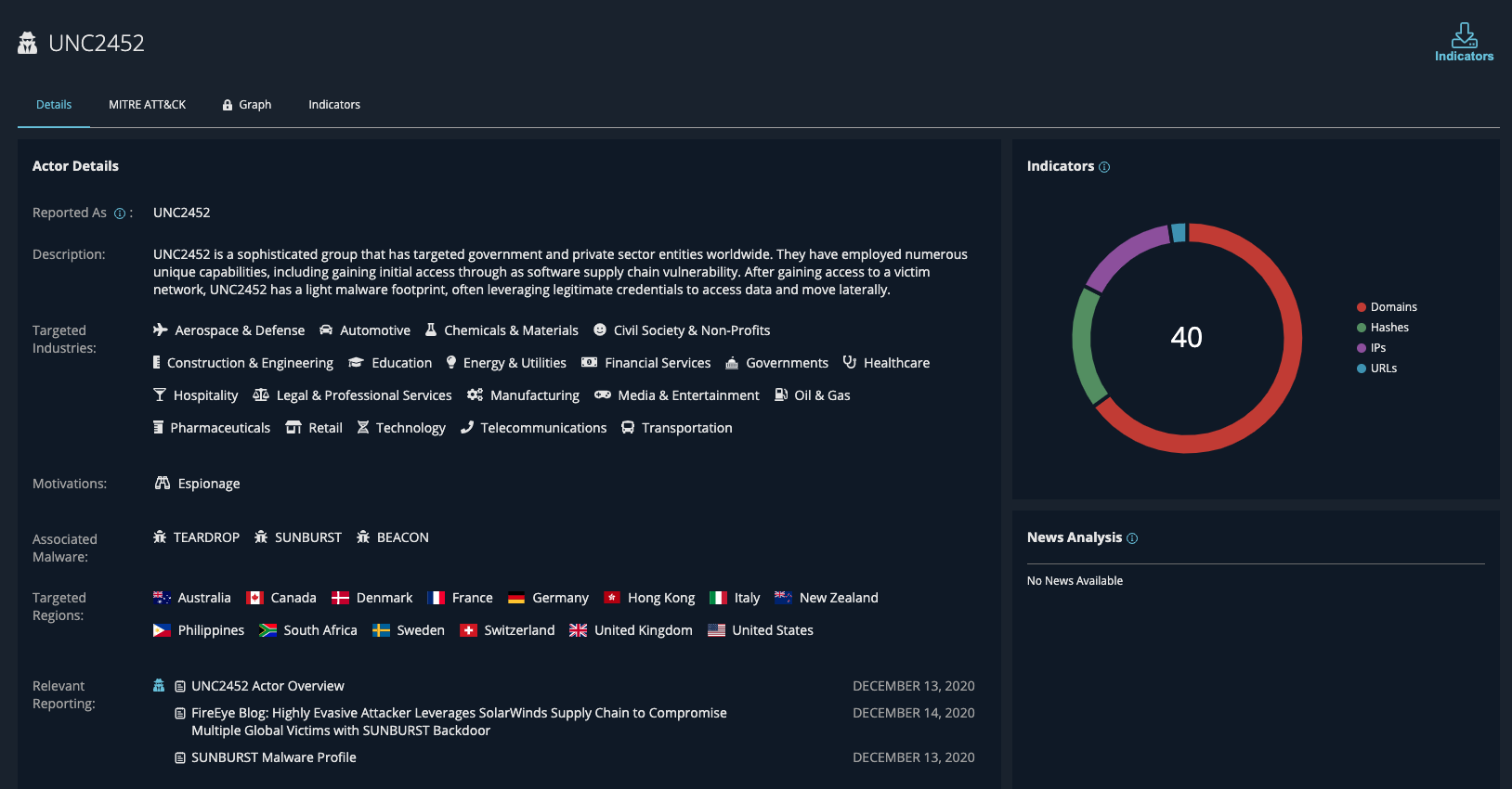The width and height of the screenshot is (1512, 789).
Task: Click the 40 total count in donut chart
Action: (1187, 337)
